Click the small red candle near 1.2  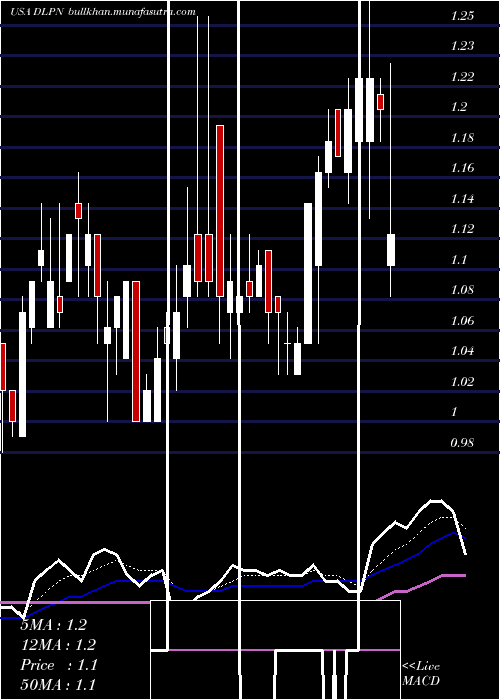click(380, 102)
